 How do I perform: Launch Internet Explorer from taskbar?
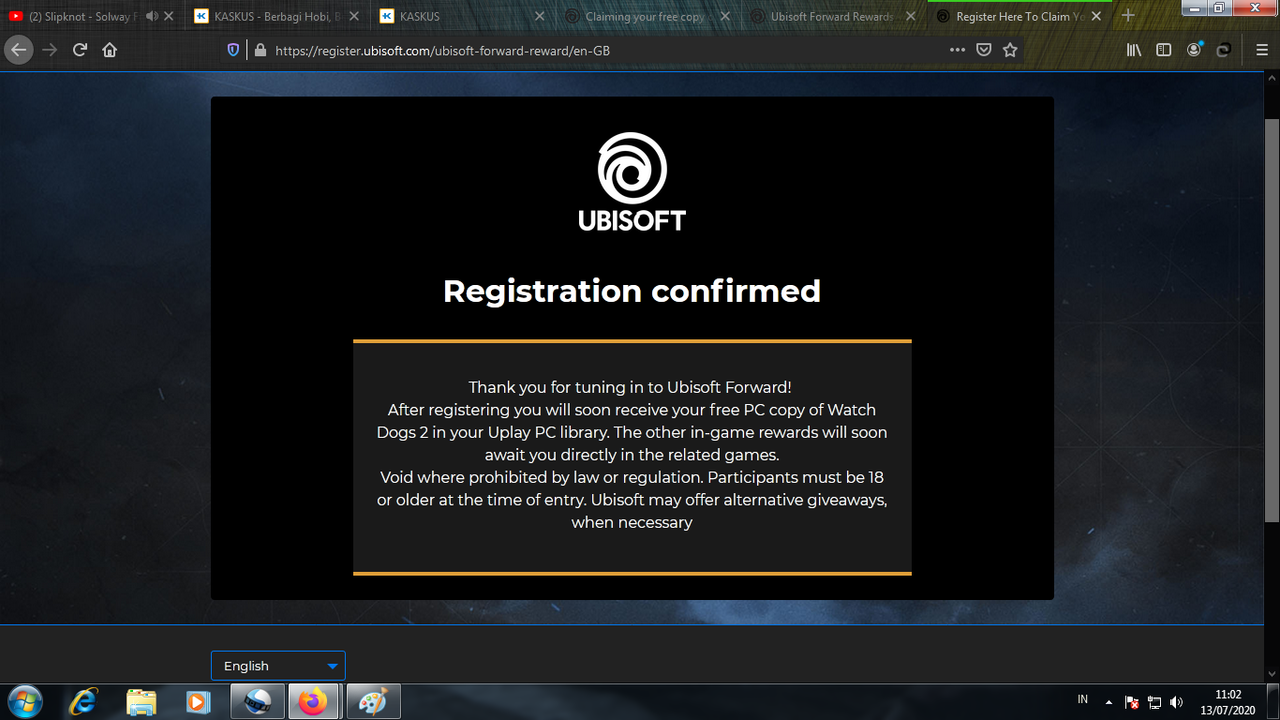coord(84,702)
